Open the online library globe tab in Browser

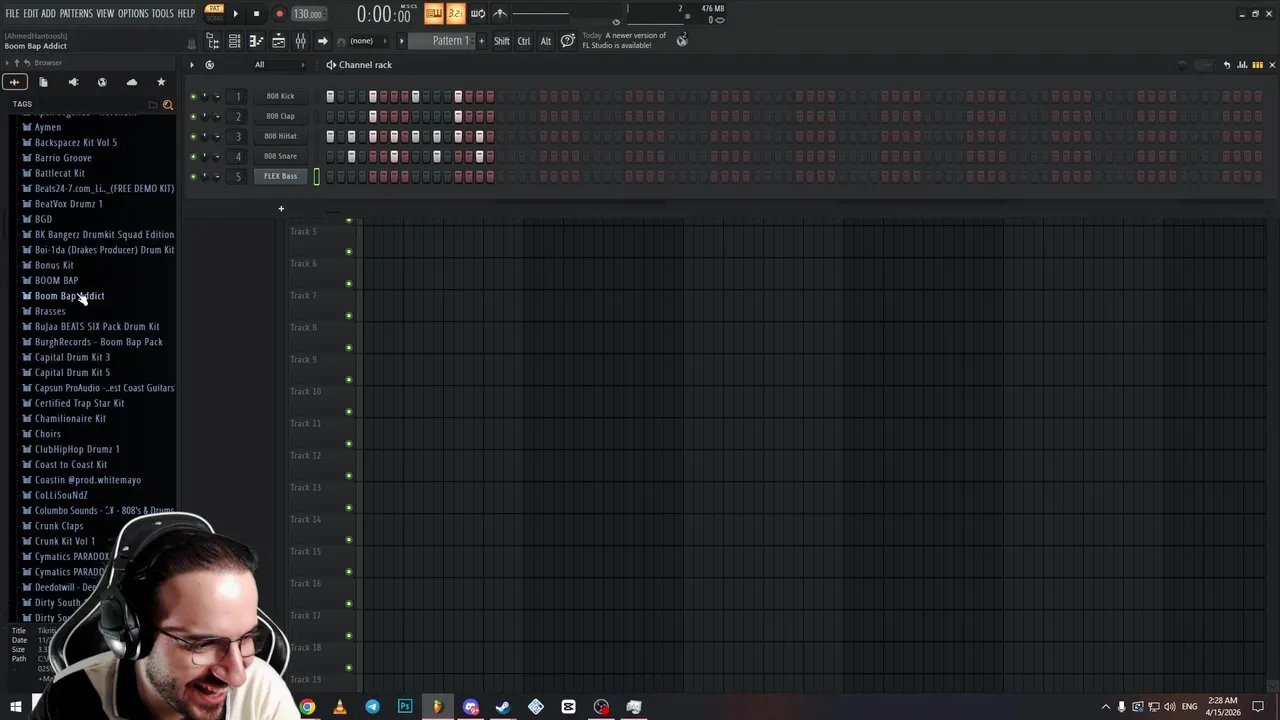(102, 82)
